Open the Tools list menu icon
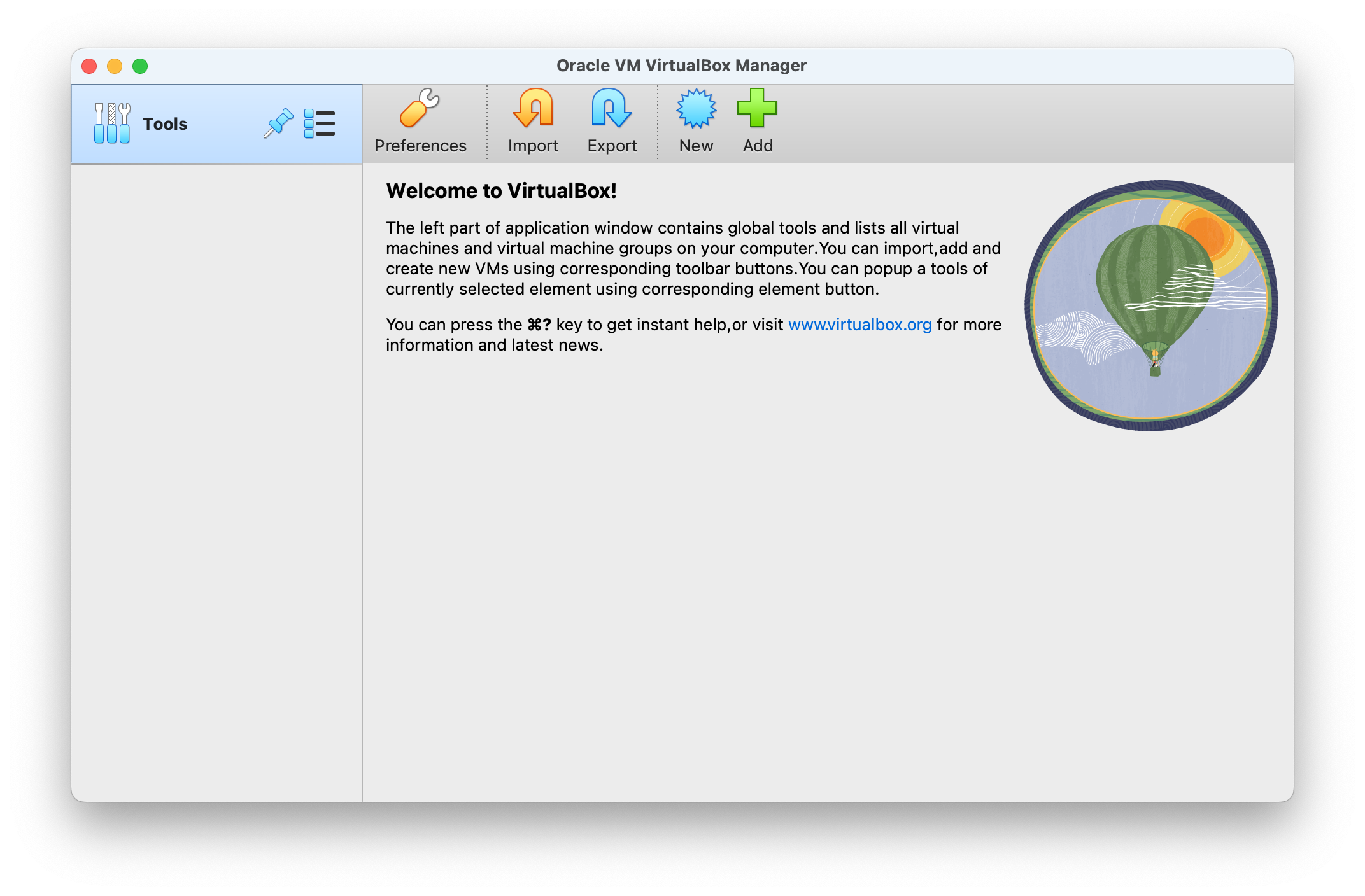 point(320,123)
